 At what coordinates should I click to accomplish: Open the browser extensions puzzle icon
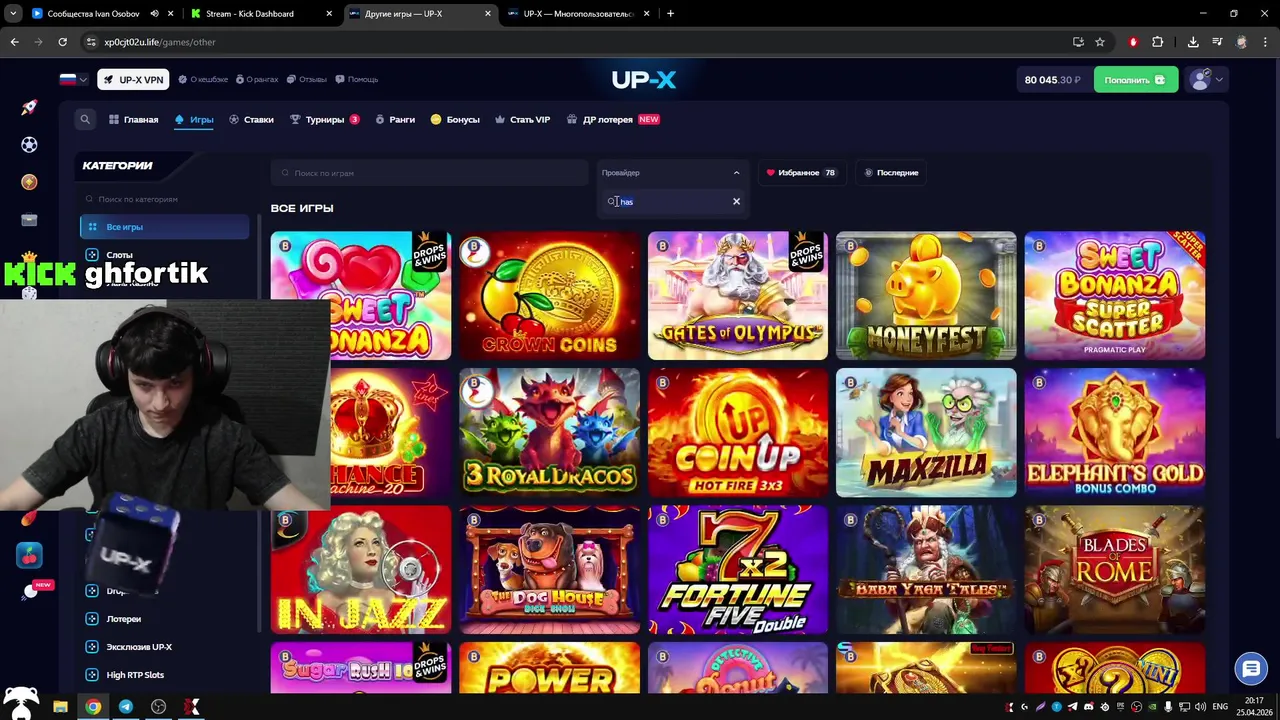[x=1157, y=42]
